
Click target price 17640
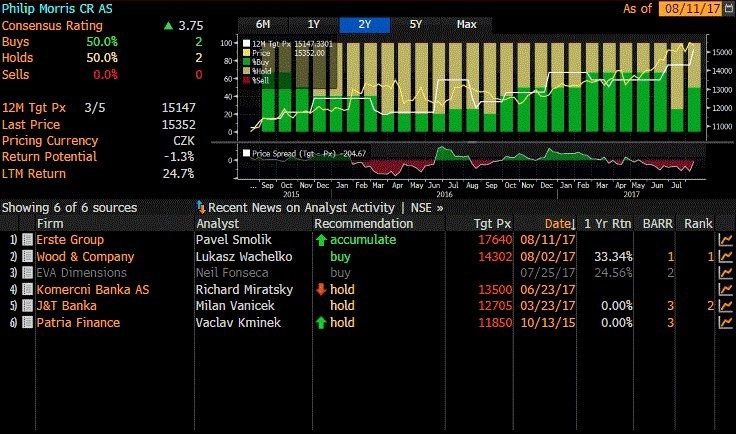pos(495,240)
